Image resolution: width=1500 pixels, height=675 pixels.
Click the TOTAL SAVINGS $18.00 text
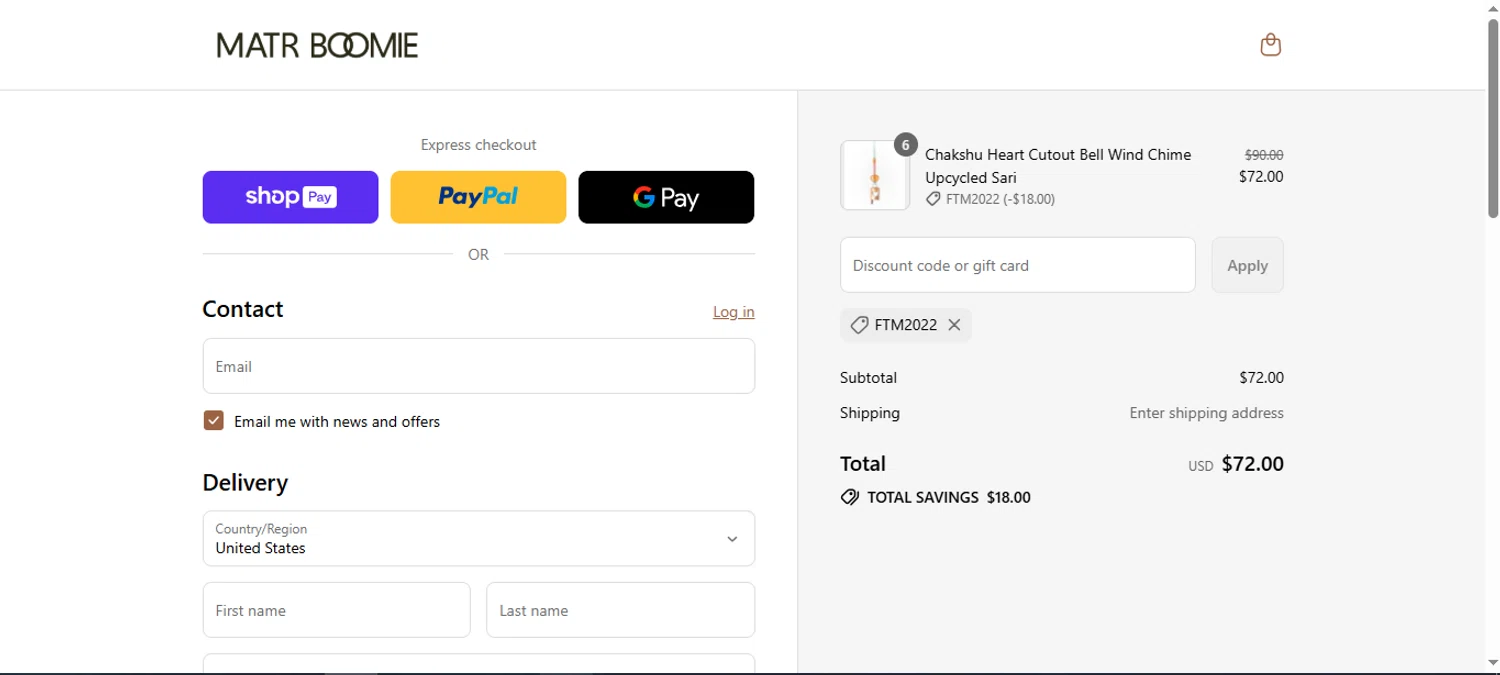[x=949, y=497]
